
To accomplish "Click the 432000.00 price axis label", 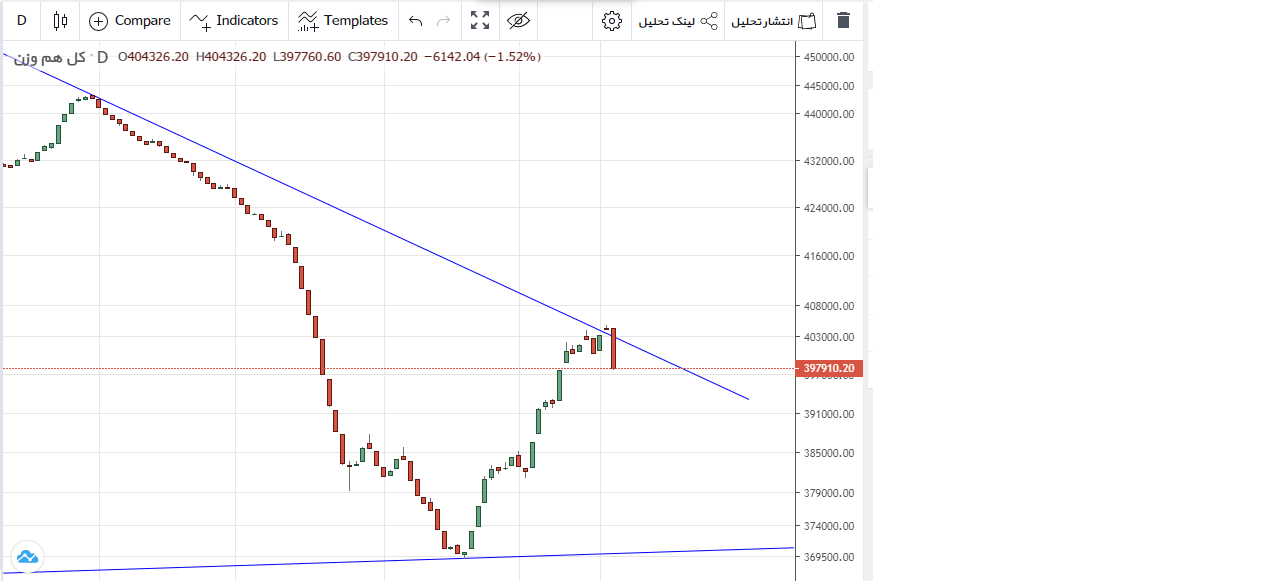I will 829,161.
